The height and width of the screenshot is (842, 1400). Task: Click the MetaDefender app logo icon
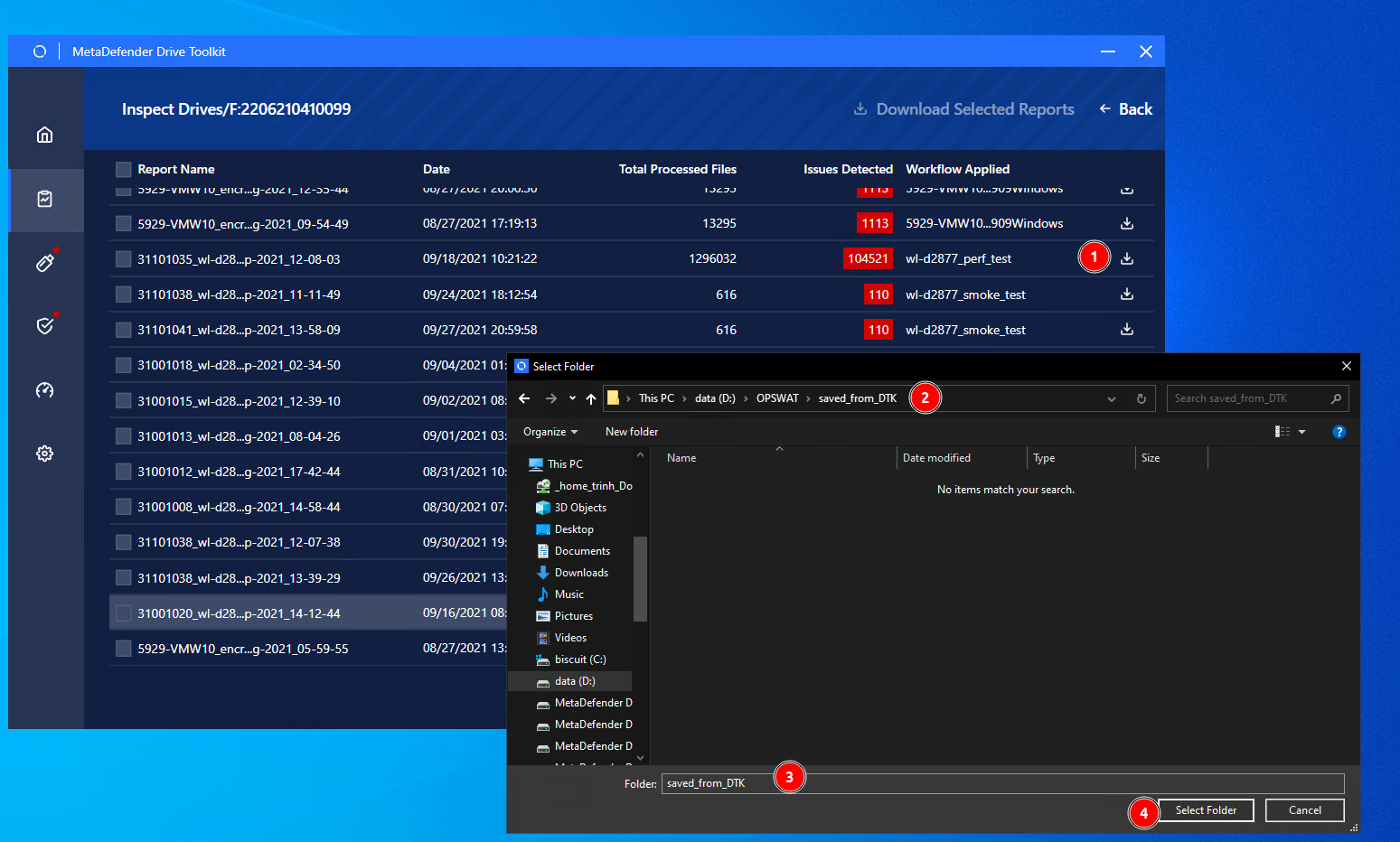[39, 51]
